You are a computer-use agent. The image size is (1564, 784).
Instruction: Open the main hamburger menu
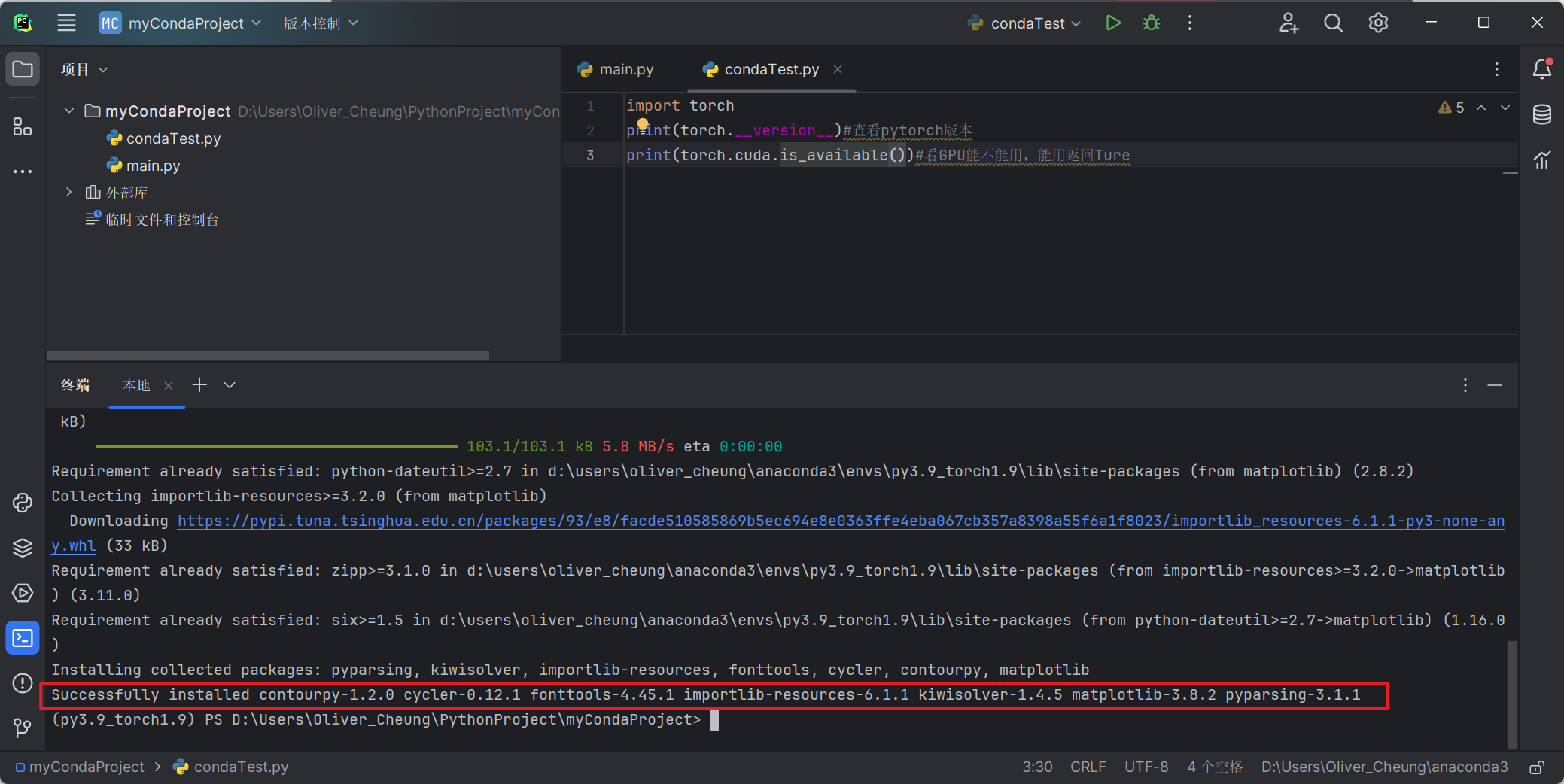click(x=66, y=23)
